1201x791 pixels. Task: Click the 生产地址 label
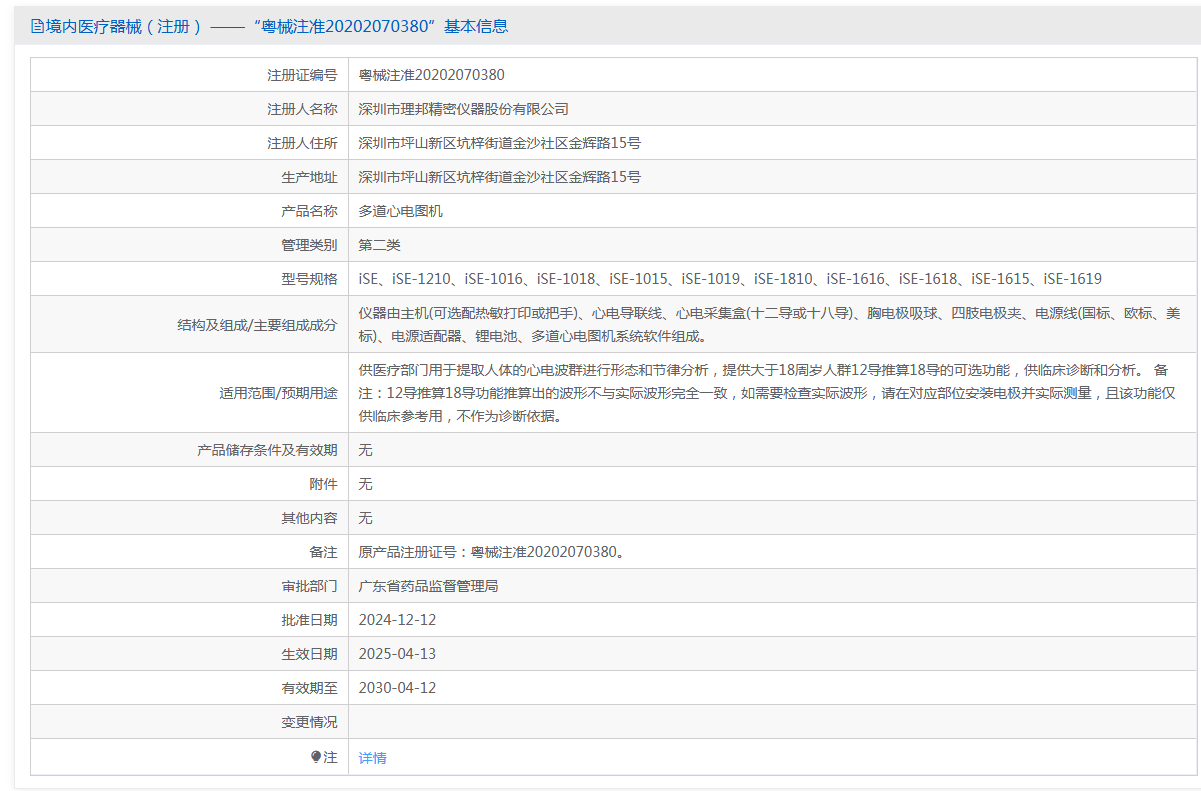click(309, 177)
